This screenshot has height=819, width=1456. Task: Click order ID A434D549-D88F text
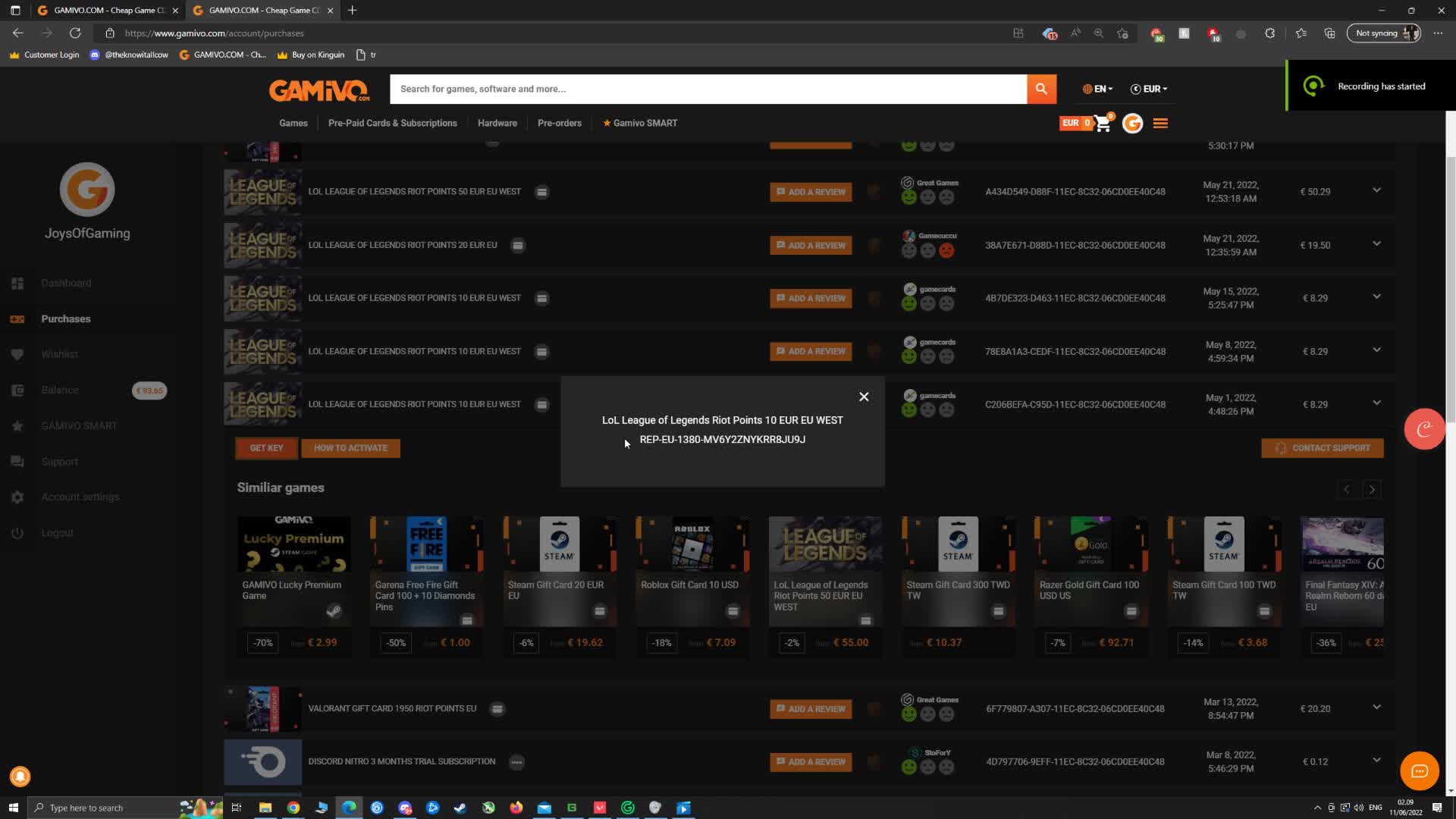1075,192
